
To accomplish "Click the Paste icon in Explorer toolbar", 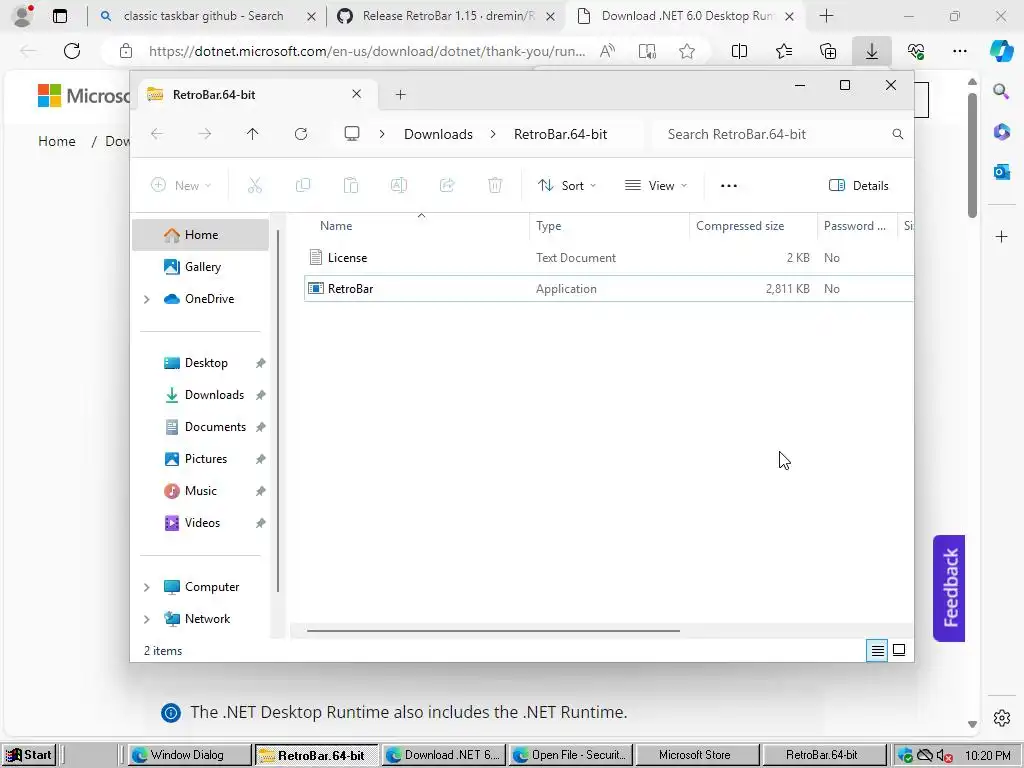I will click(351, 185).
